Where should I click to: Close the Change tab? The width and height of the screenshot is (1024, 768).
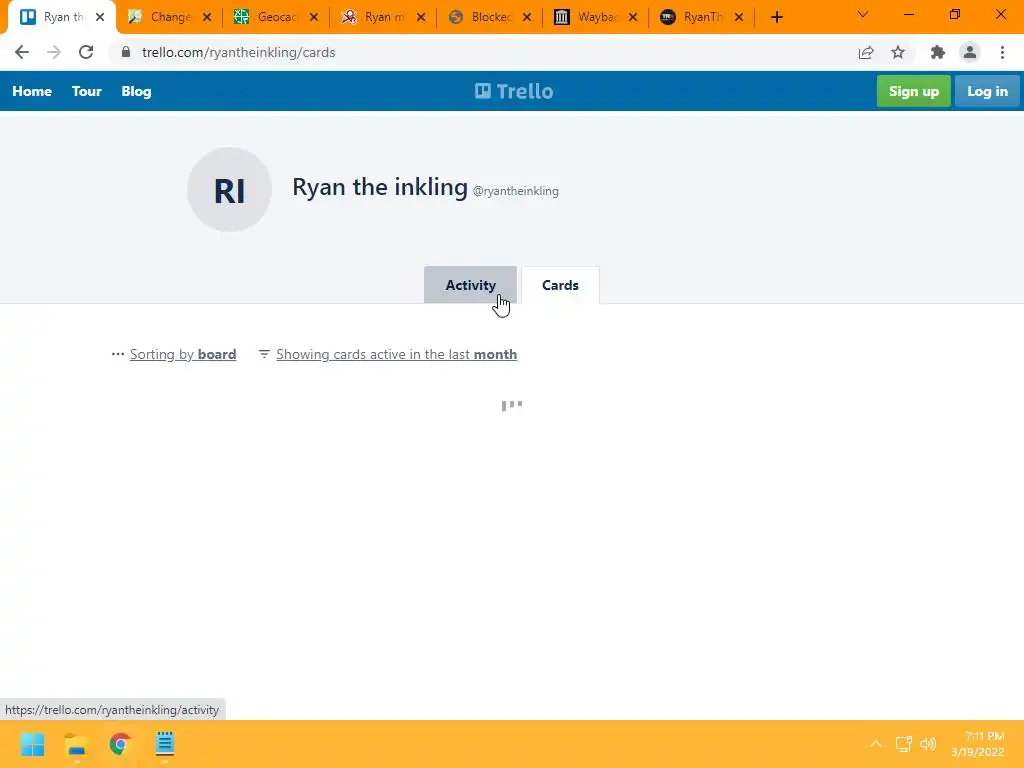[207, 17]
